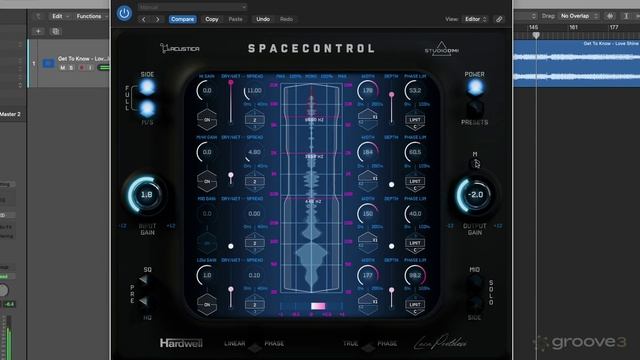The width and height of the screenshot is (640, 360).
Task: Click the Hi band Dry/Wet slider handle
Action: point(231,82)
